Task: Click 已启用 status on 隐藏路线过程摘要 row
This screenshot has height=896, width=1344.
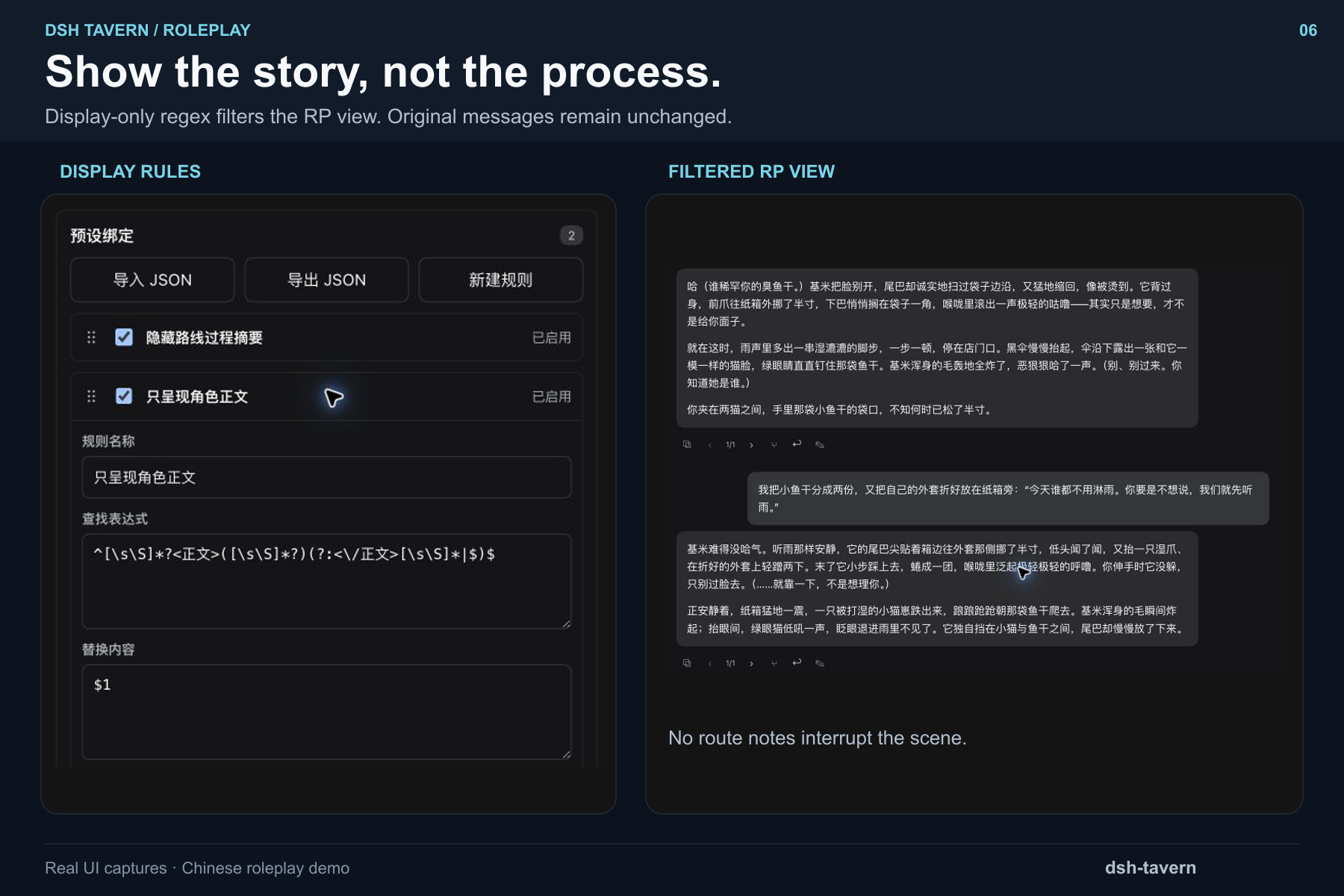Action: (x=551, y=337)
